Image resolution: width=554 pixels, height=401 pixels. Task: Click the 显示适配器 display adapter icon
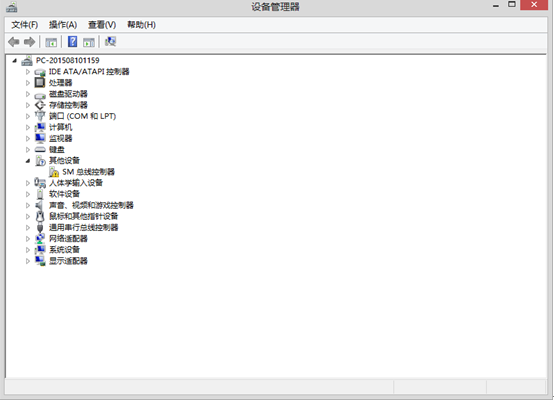click(40, 261)
